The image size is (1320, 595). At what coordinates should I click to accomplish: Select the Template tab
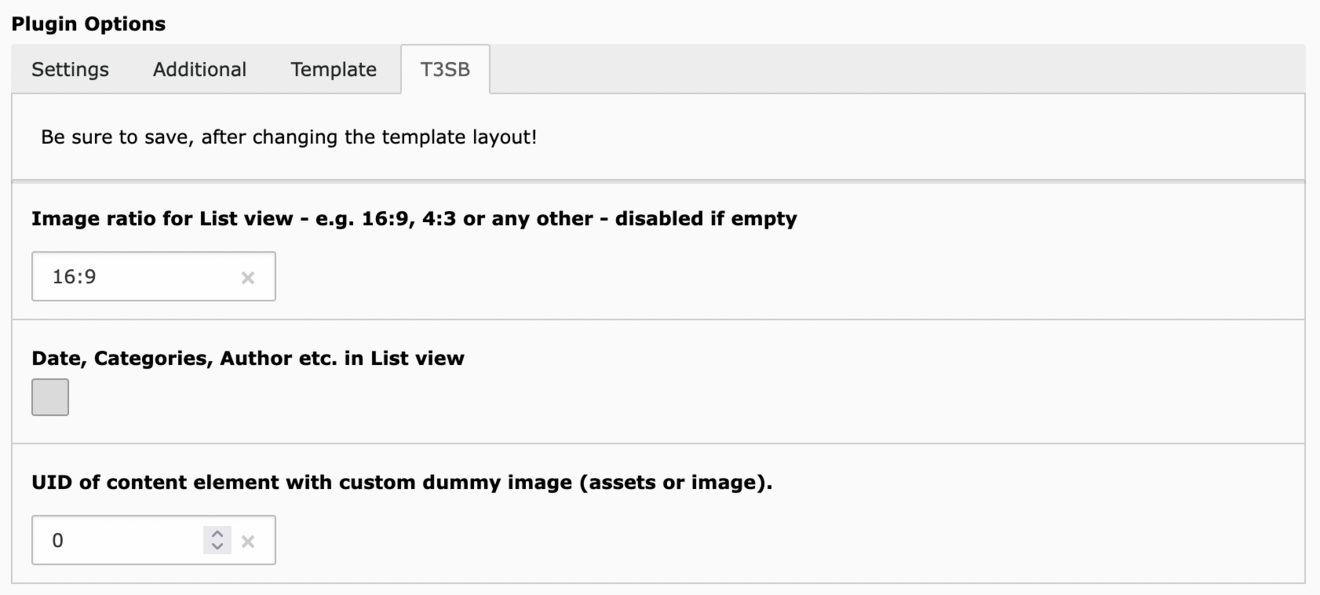coord(334,70)
